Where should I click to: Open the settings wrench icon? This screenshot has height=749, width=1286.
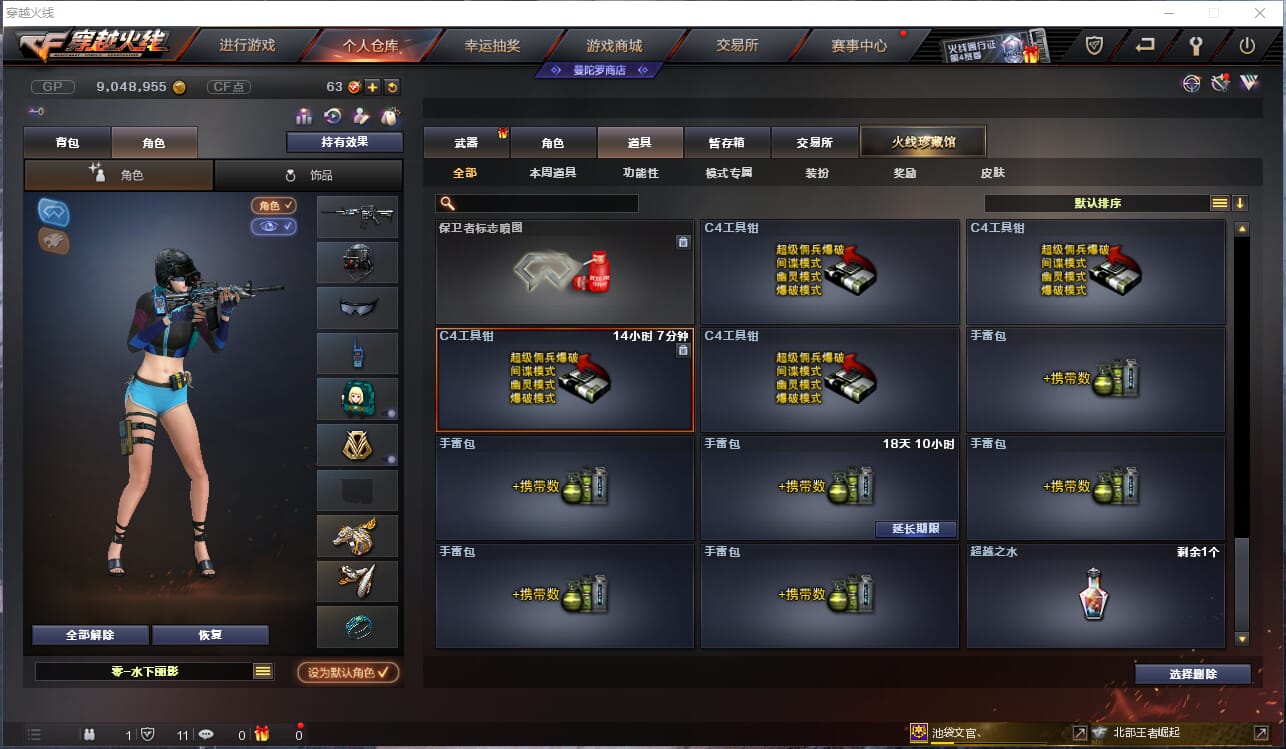click(x=1195, y=46)
